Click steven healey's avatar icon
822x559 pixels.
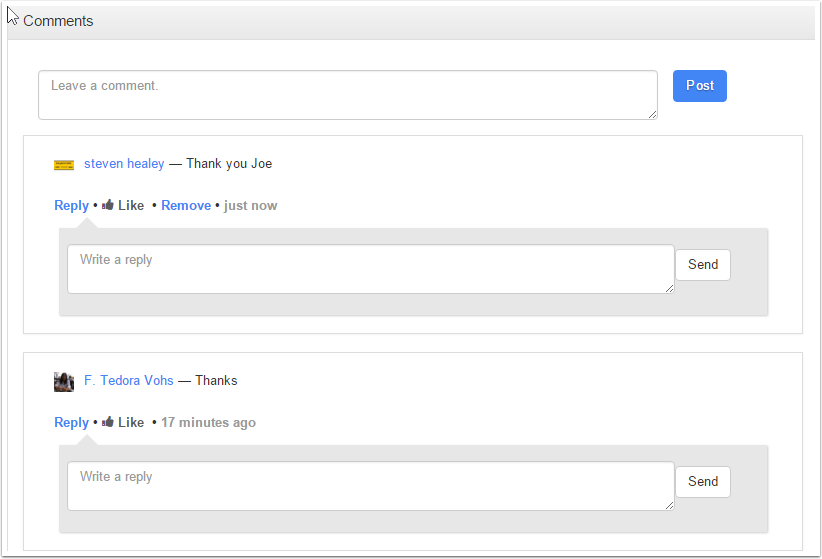pos(64,165)
